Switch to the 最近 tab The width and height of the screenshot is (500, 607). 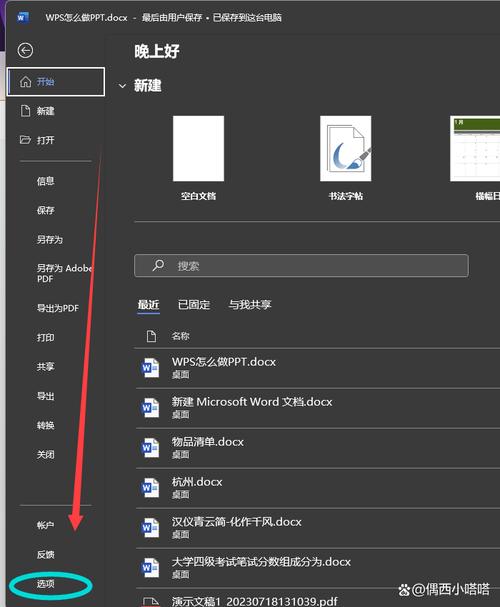149,305
